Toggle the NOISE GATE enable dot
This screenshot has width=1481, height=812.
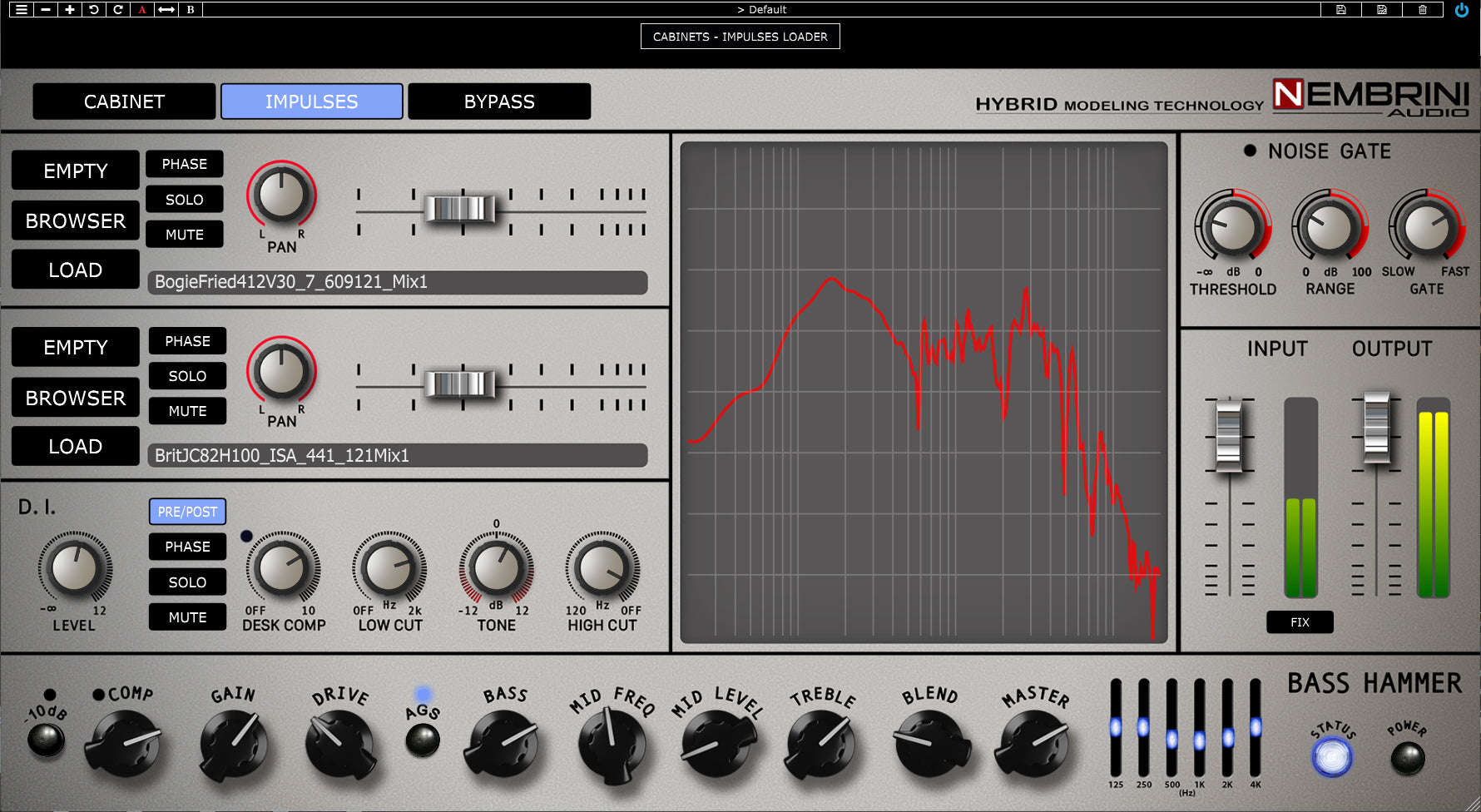(x=1250, y=151)
